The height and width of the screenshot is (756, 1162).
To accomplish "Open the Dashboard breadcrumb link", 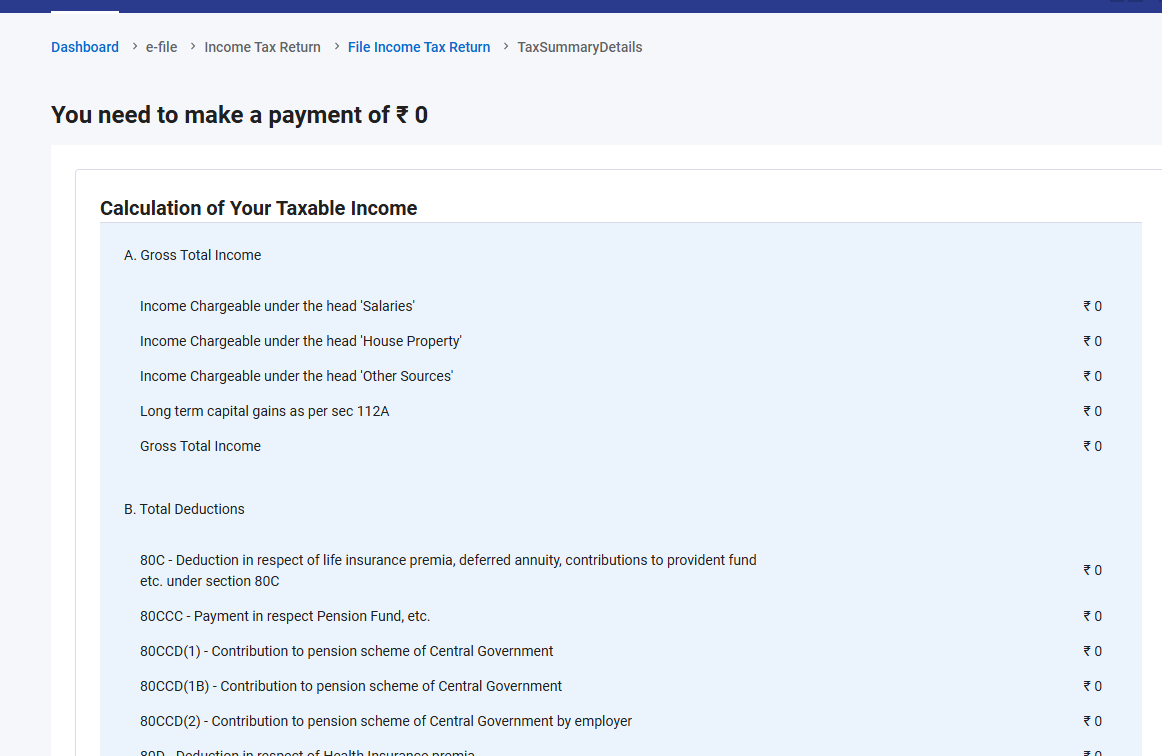I will (85, 47).
